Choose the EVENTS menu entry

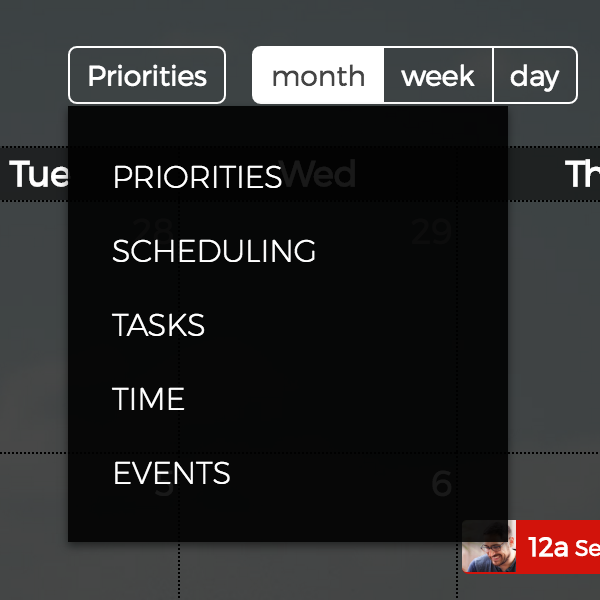(x=171, y=473)
